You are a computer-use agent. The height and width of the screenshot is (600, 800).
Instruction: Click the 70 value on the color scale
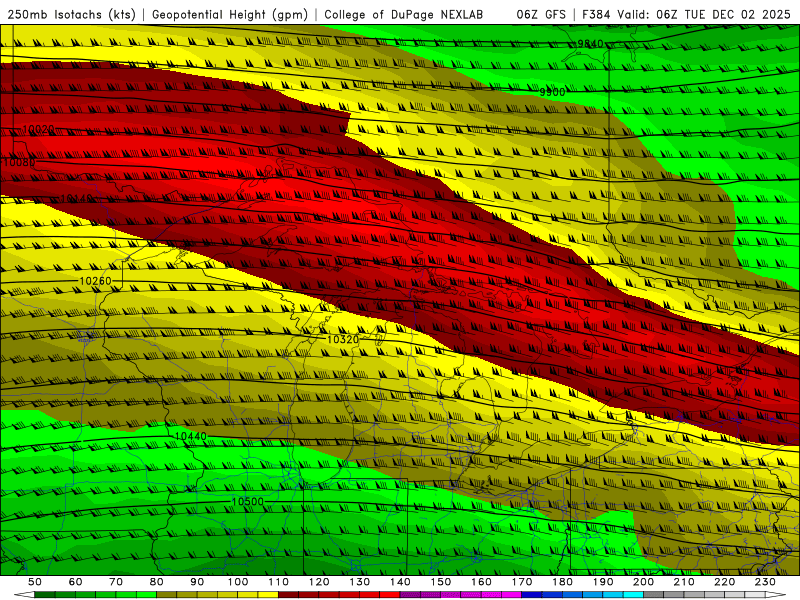pos(116,582)
